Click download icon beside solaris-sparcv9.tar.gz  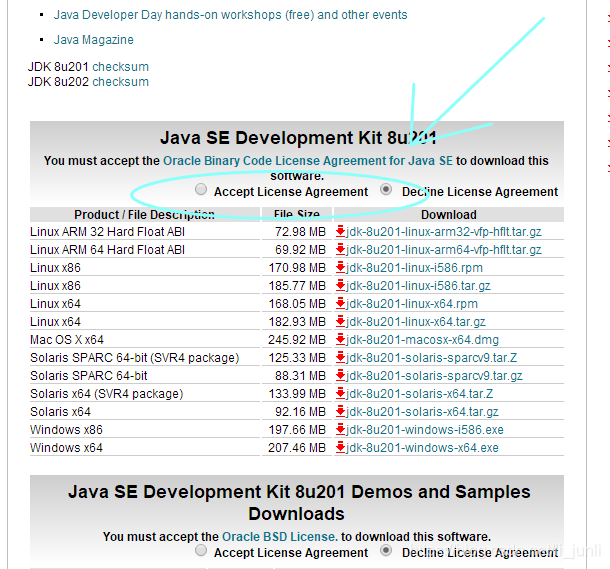[x=340, y=376]
